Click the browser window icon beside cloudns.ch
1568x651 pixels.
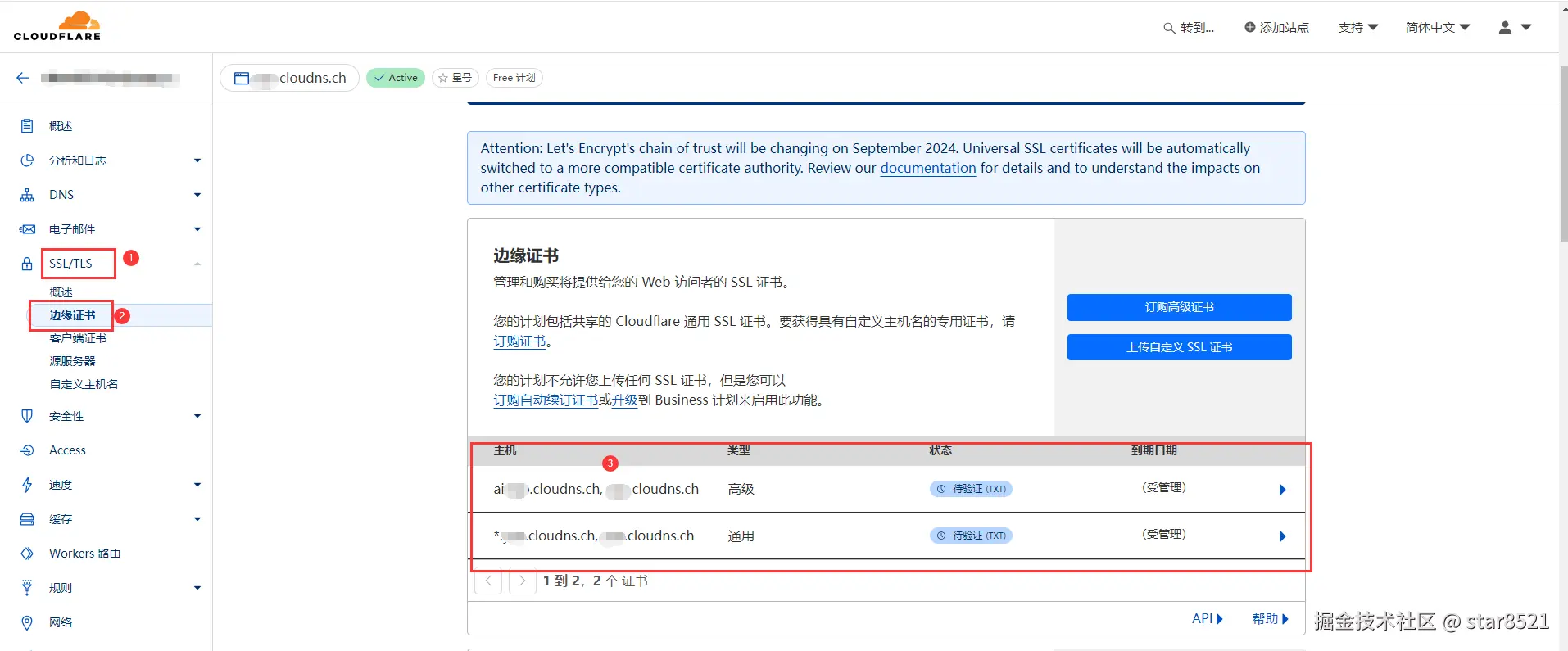pyautogui.click(x=242, y=78)
